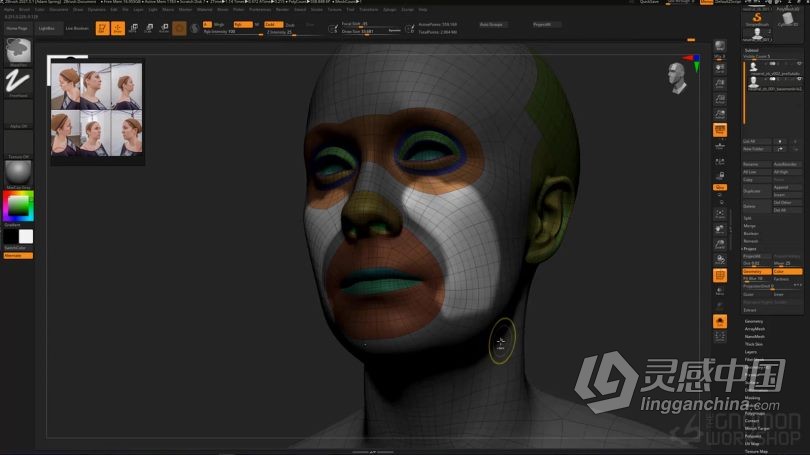Toggle Solo mode in right shelf

coord(720,322)
